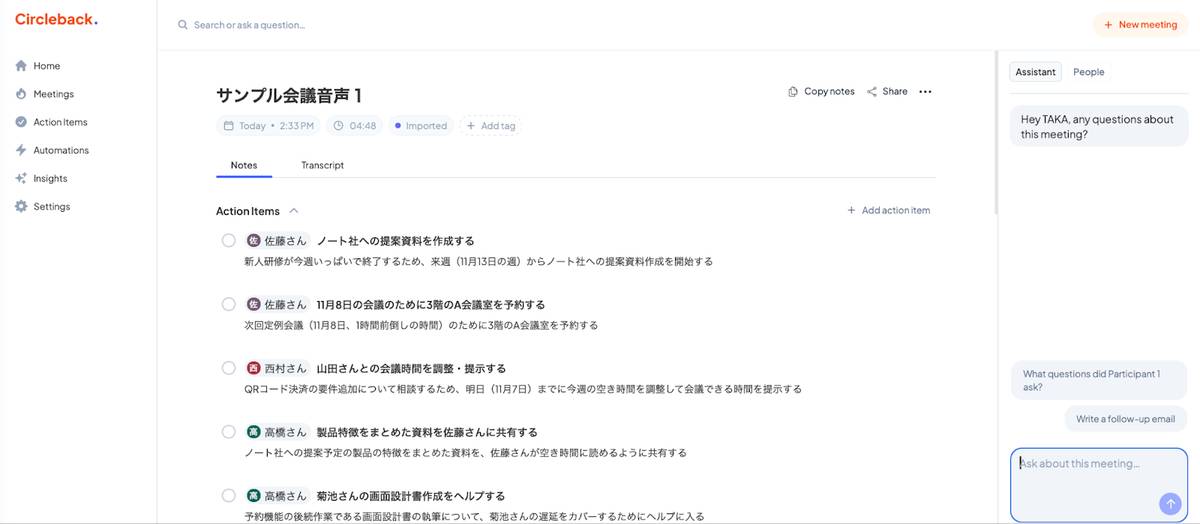Switch to the Transcript tab

[322, 165]
